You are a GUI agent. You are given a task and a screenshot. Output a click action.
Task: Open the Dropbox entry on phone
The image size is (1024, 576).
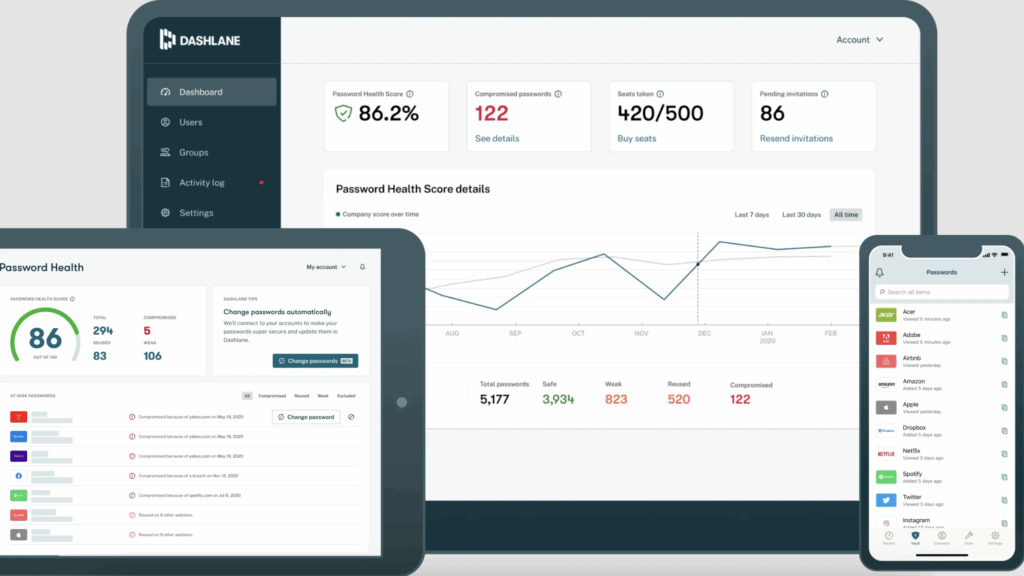(942, 431)
